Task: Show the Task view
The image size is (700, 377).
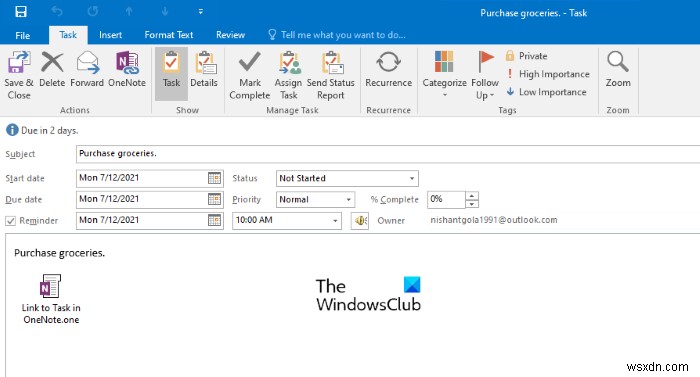Action: click(171, 74)
